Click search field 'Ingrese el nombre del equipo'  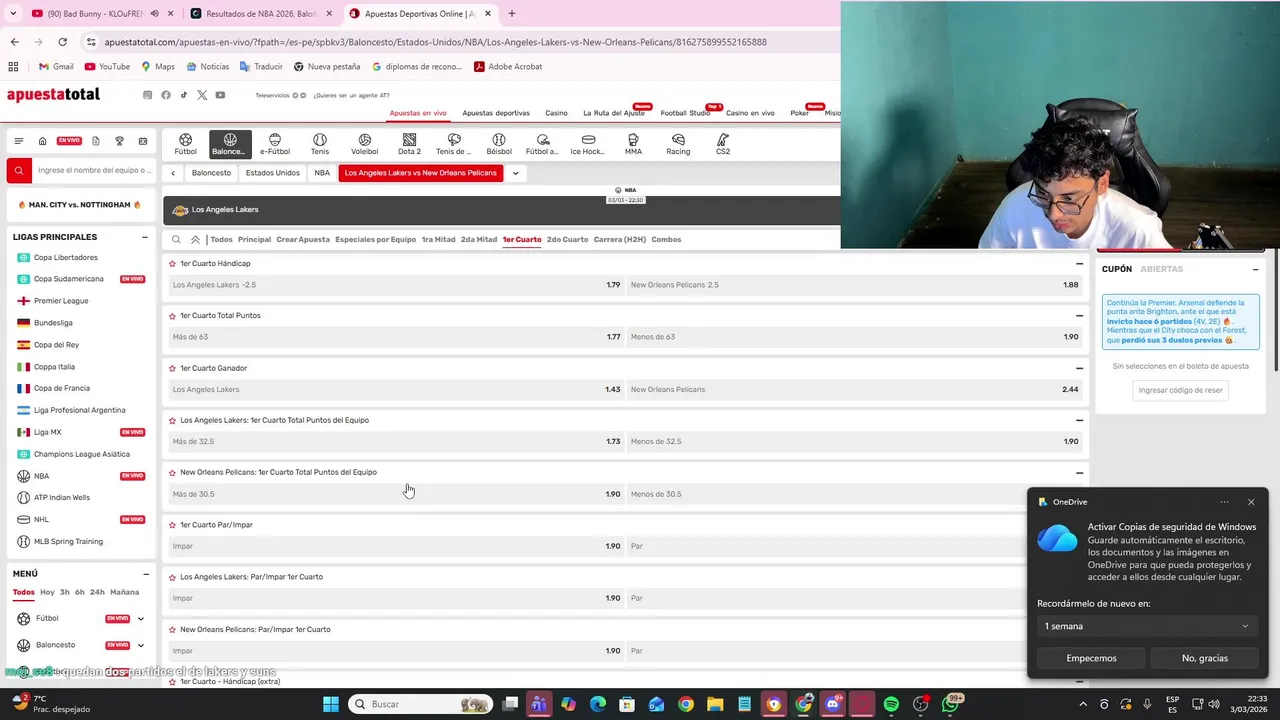click(x=94, y=171)
